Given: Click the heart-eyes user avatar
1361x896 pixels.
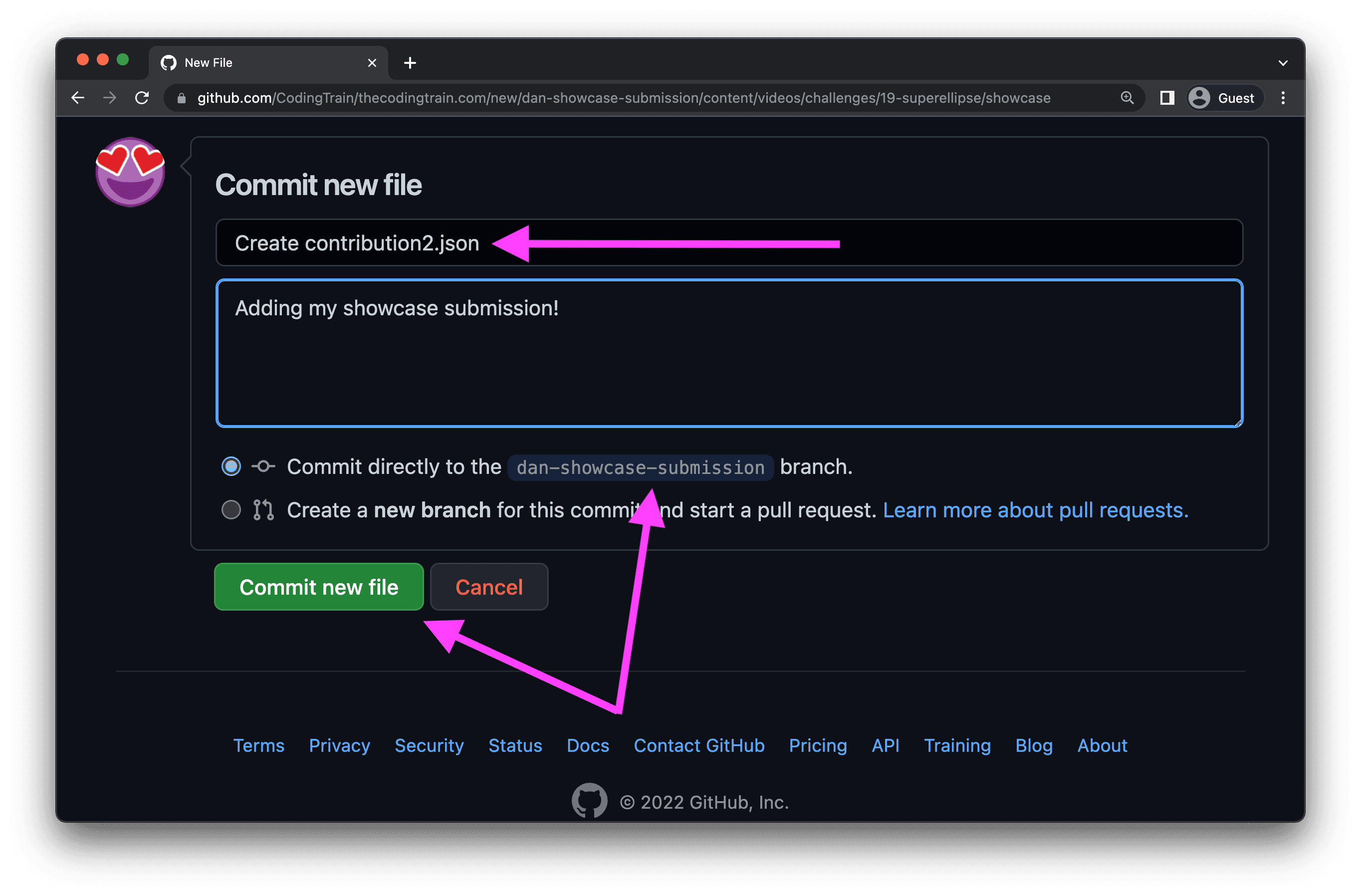Looking at the screenshot, I should pyautogui.click(x=130, y=172).
